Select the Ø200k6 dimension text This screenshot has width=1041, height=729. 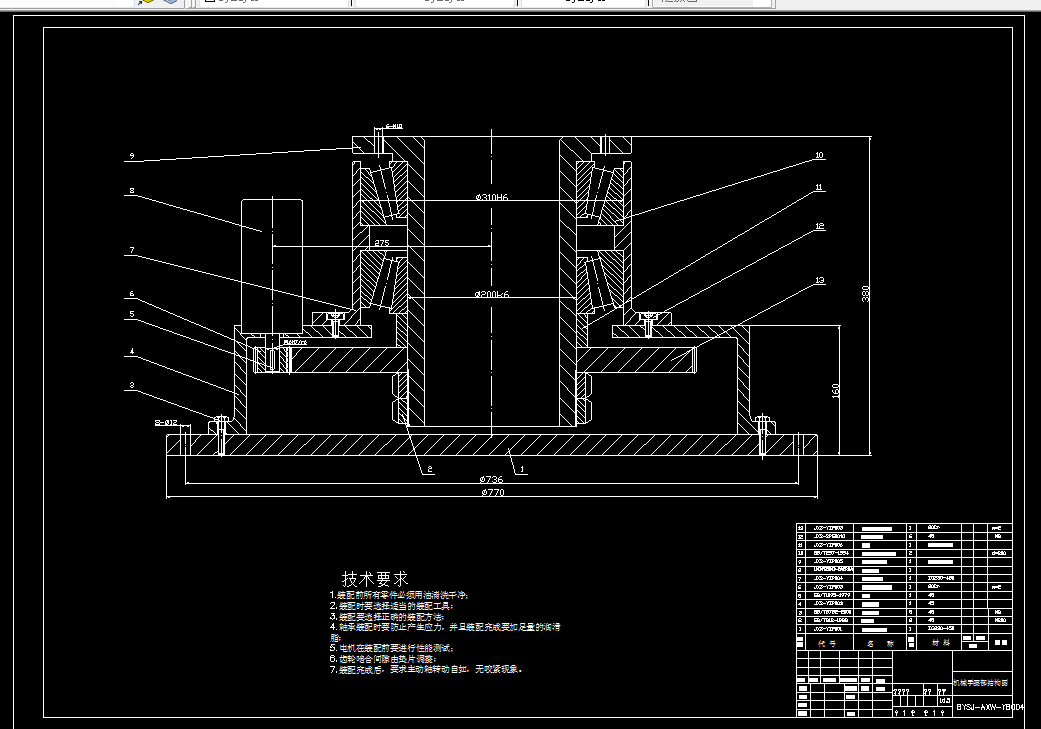pyautogui.click(x=491, y=294)
